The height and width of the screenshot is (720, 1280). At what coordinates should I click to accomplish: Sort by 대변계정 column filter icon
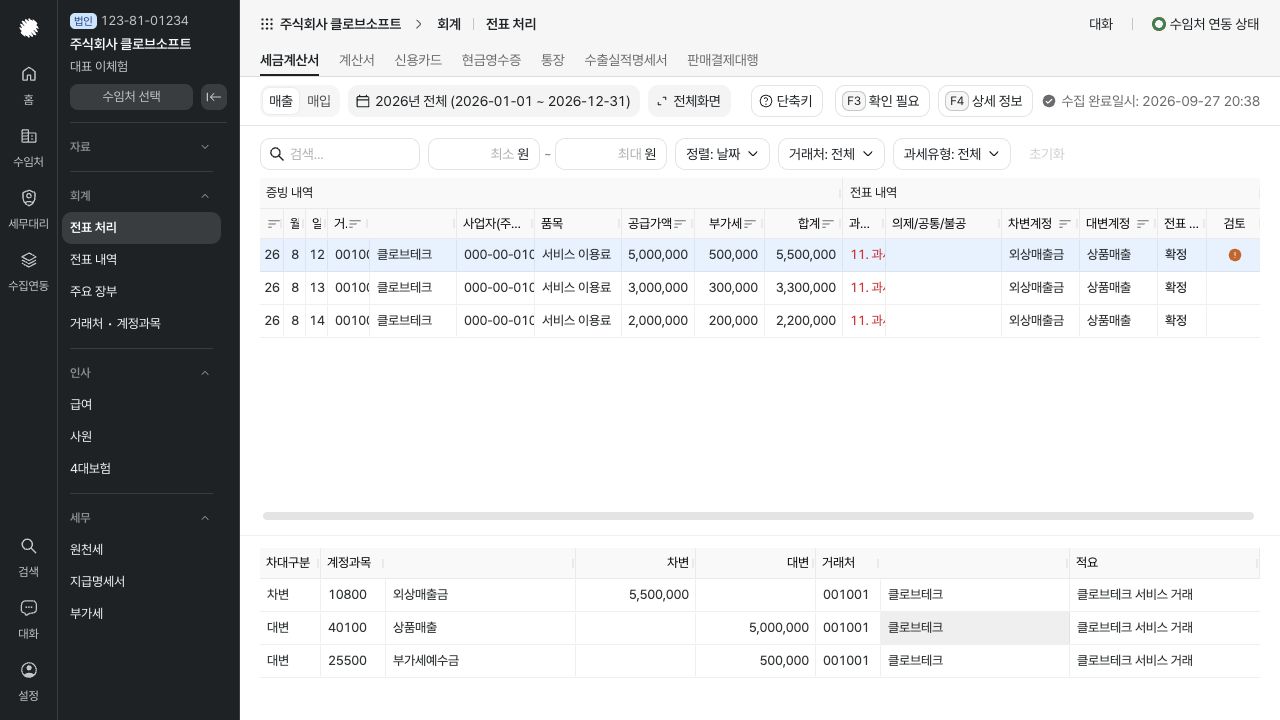1143,224
